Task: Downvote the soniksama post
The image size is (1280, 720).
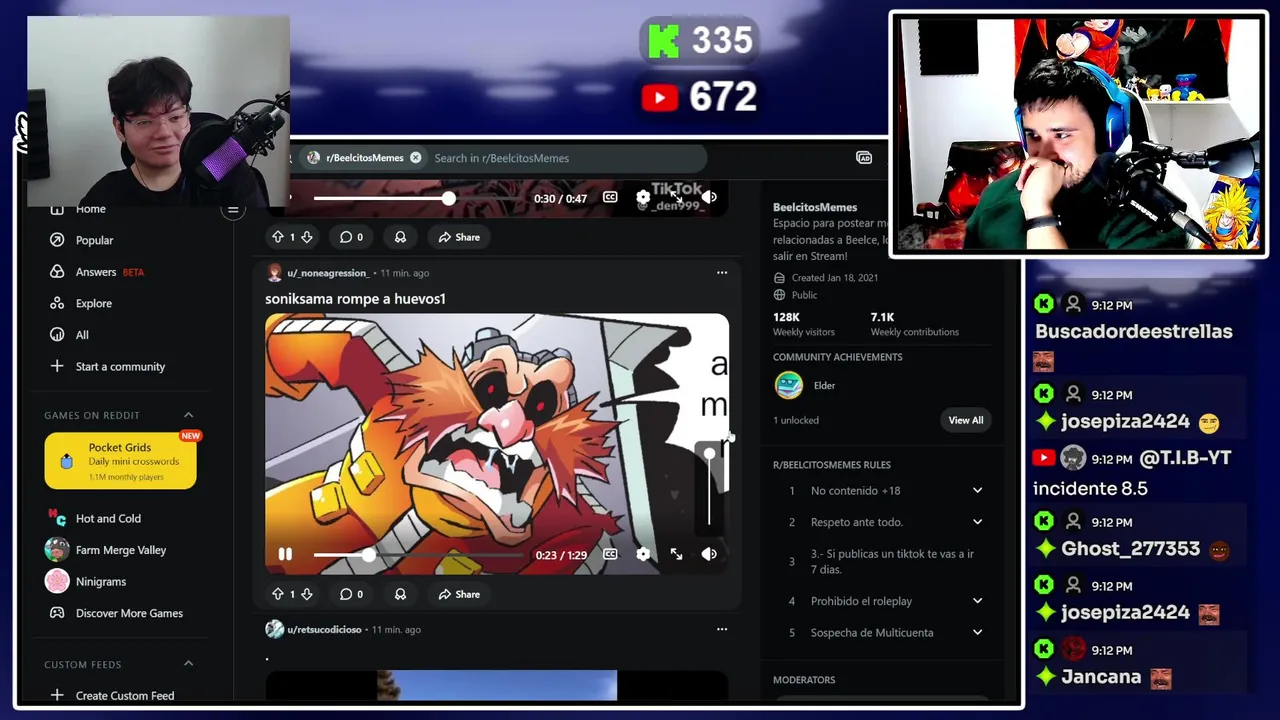Action: point(307,594)
